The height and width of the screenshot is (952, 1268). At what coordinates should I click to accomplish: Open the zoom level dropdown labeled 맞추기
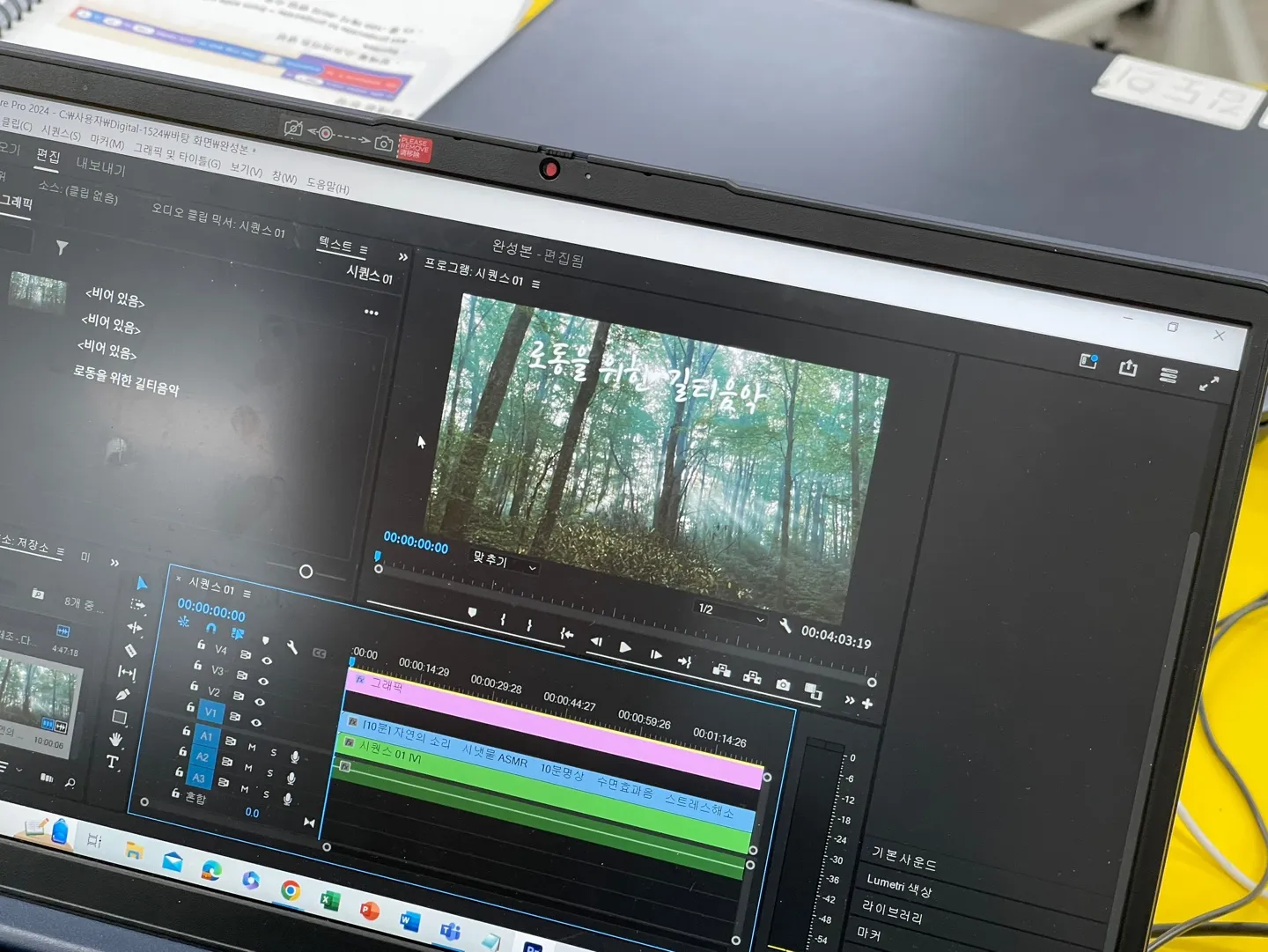tap(505, 562)
